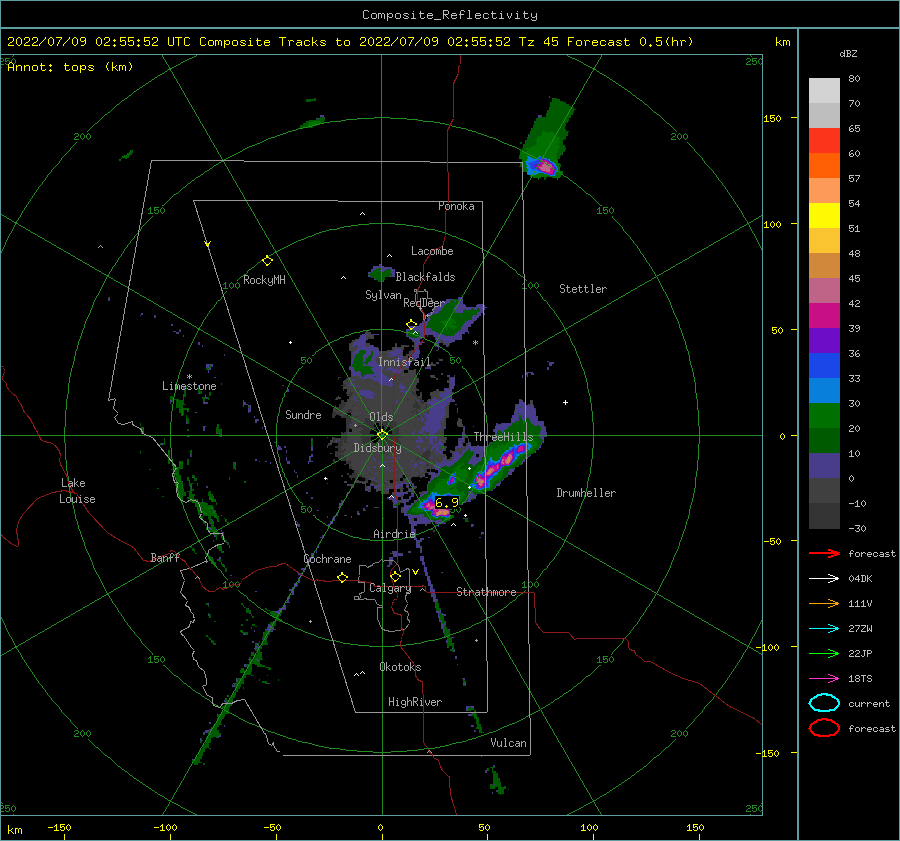This screenshot has width=900, height=841.
Task: Click the yellow radar site marker at Olds
Action: (382, 435)
